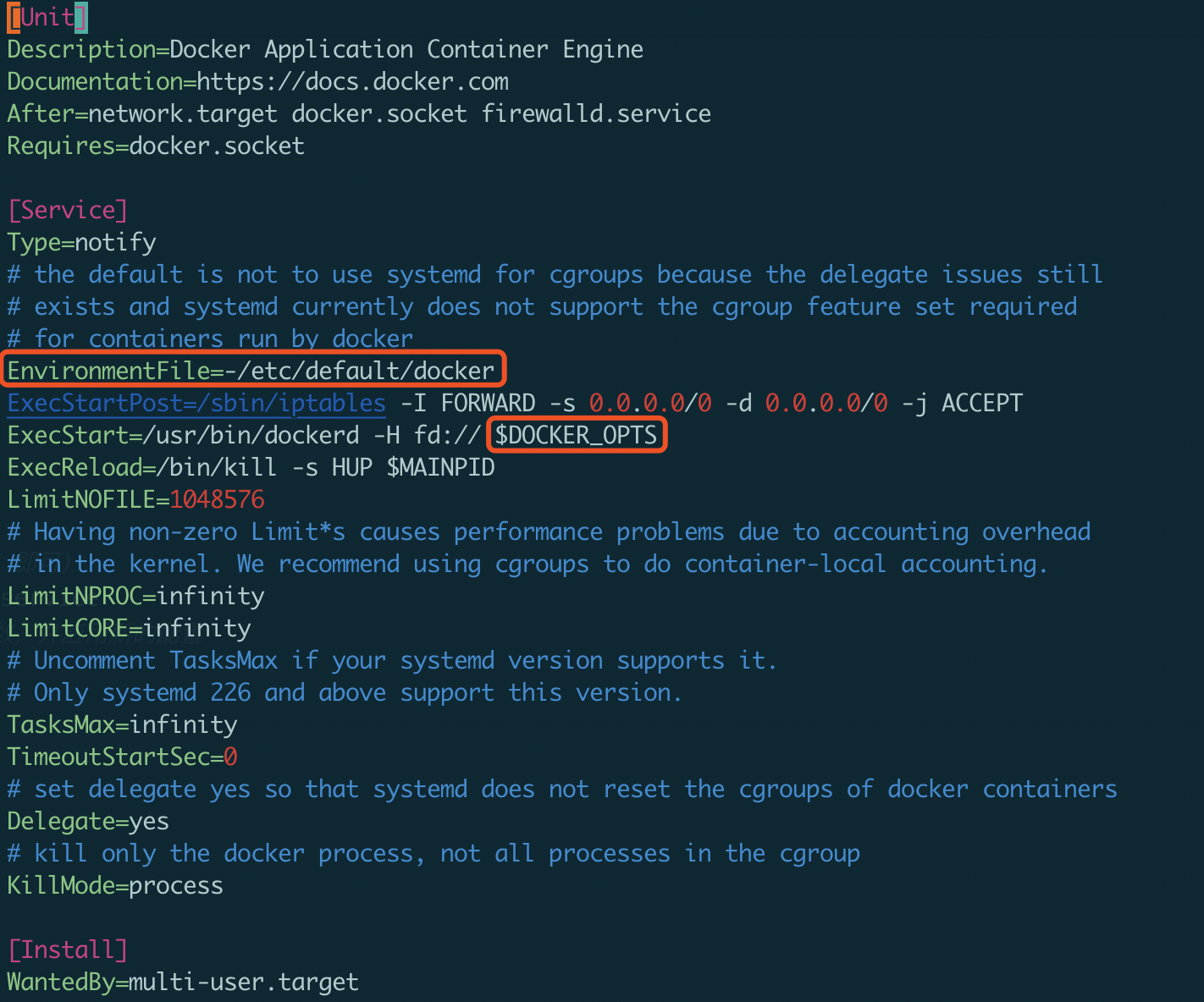Click the Delegate=yes line

(88, 821)
